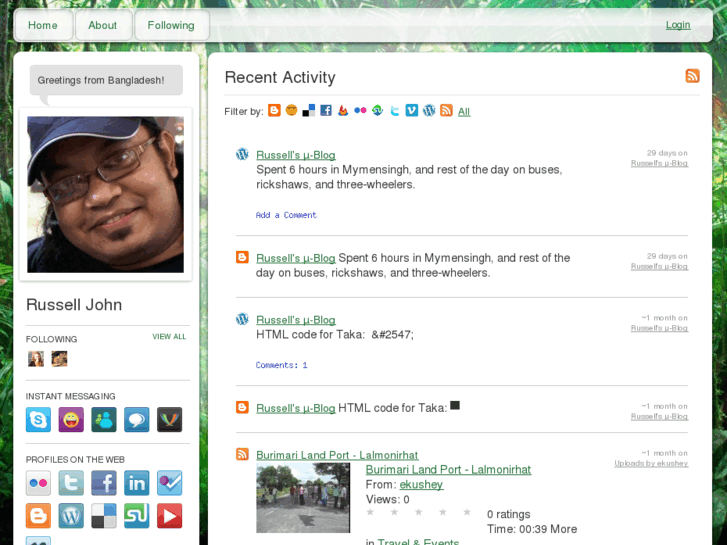Open the large WordPress profile icon in sidebar
This screenshot has height=545, width=727.
71,516
